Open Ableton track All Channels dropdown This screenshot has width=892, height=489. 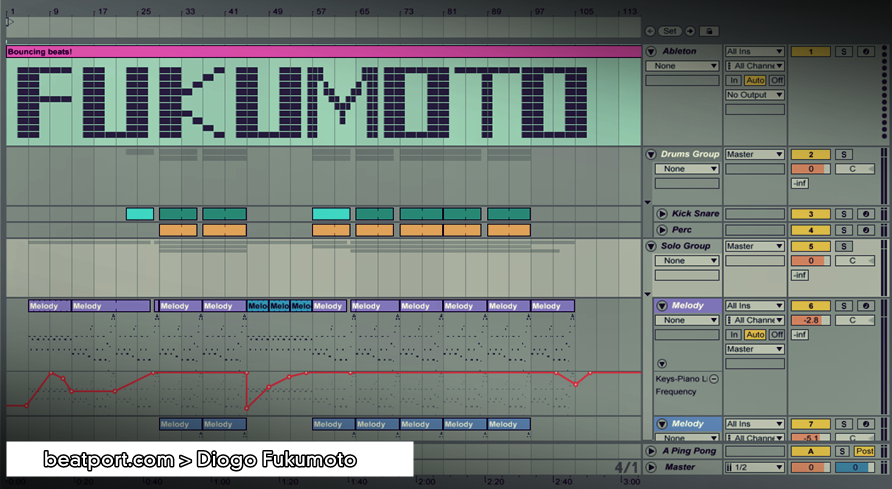coord(755,66)
